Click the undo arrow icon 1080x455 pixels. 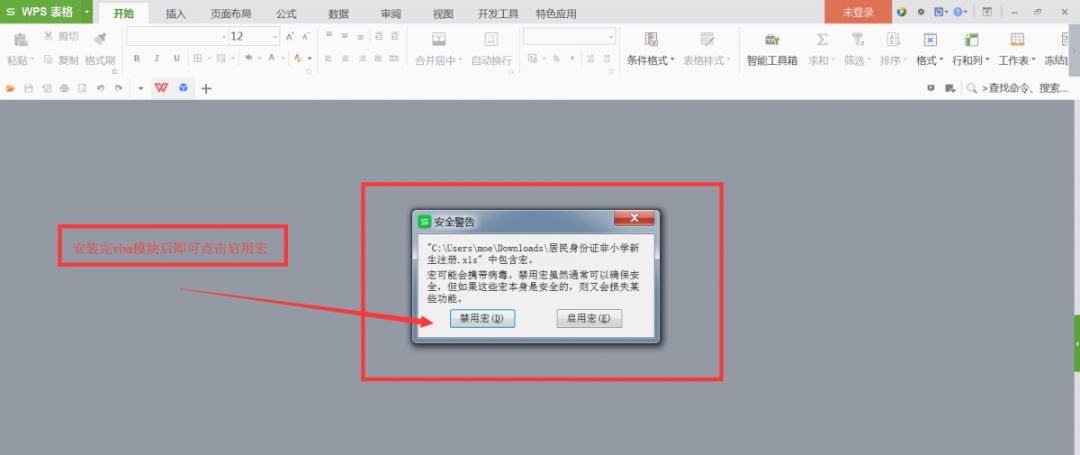click(101, 88)
